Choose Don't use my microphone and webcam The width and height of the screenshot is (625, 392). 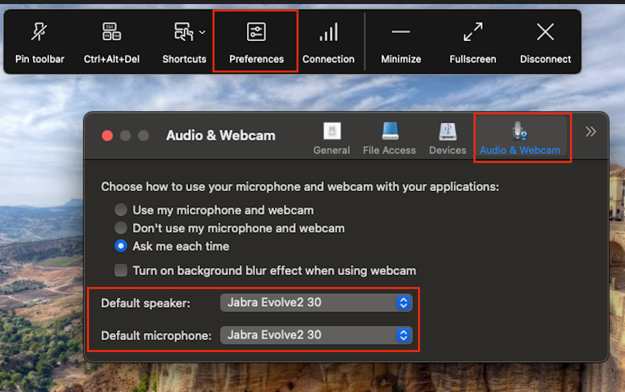tap(121, 228)
